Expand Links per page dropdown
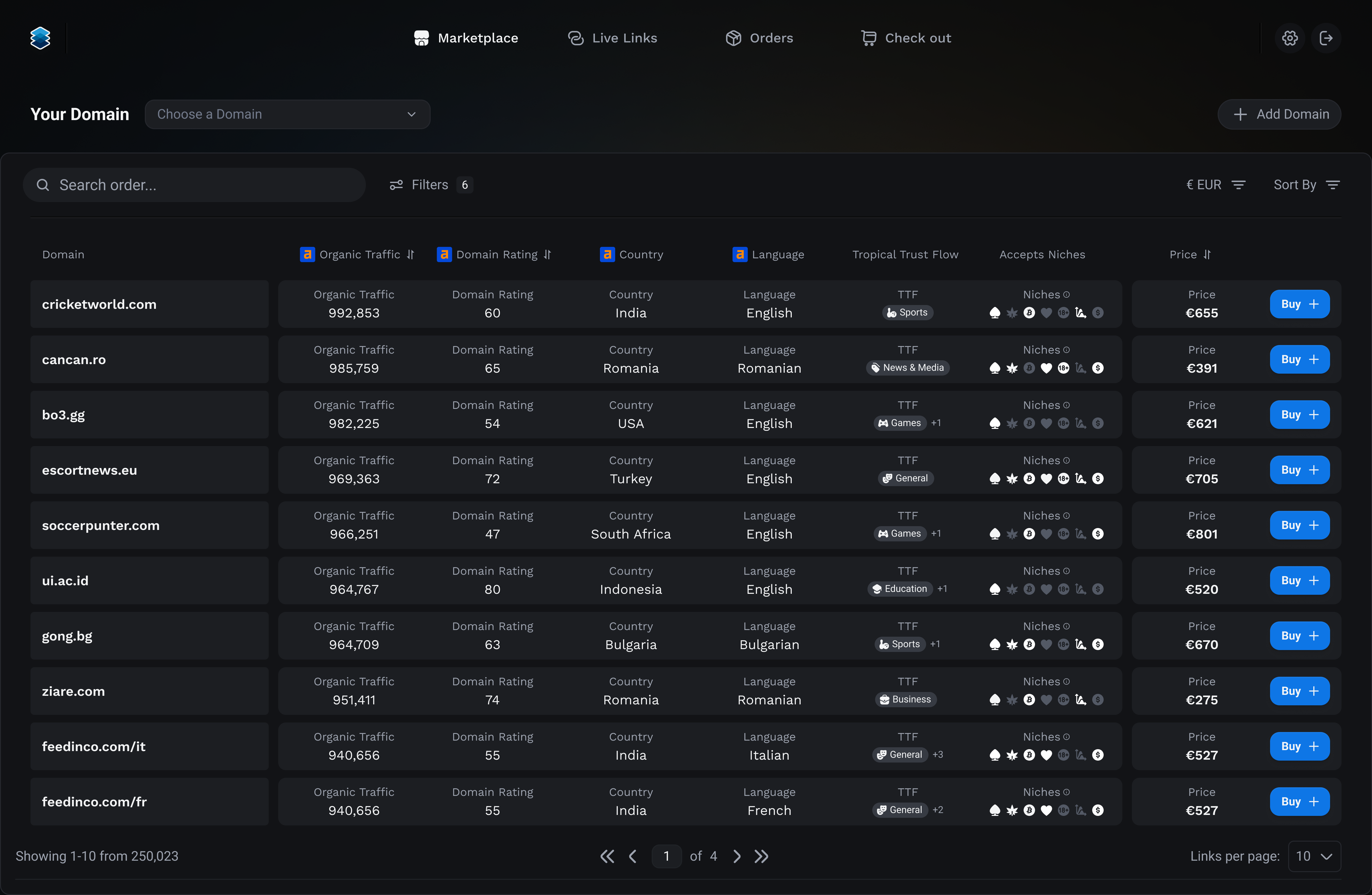The image size is (1372, 895). click(1314, 856)
